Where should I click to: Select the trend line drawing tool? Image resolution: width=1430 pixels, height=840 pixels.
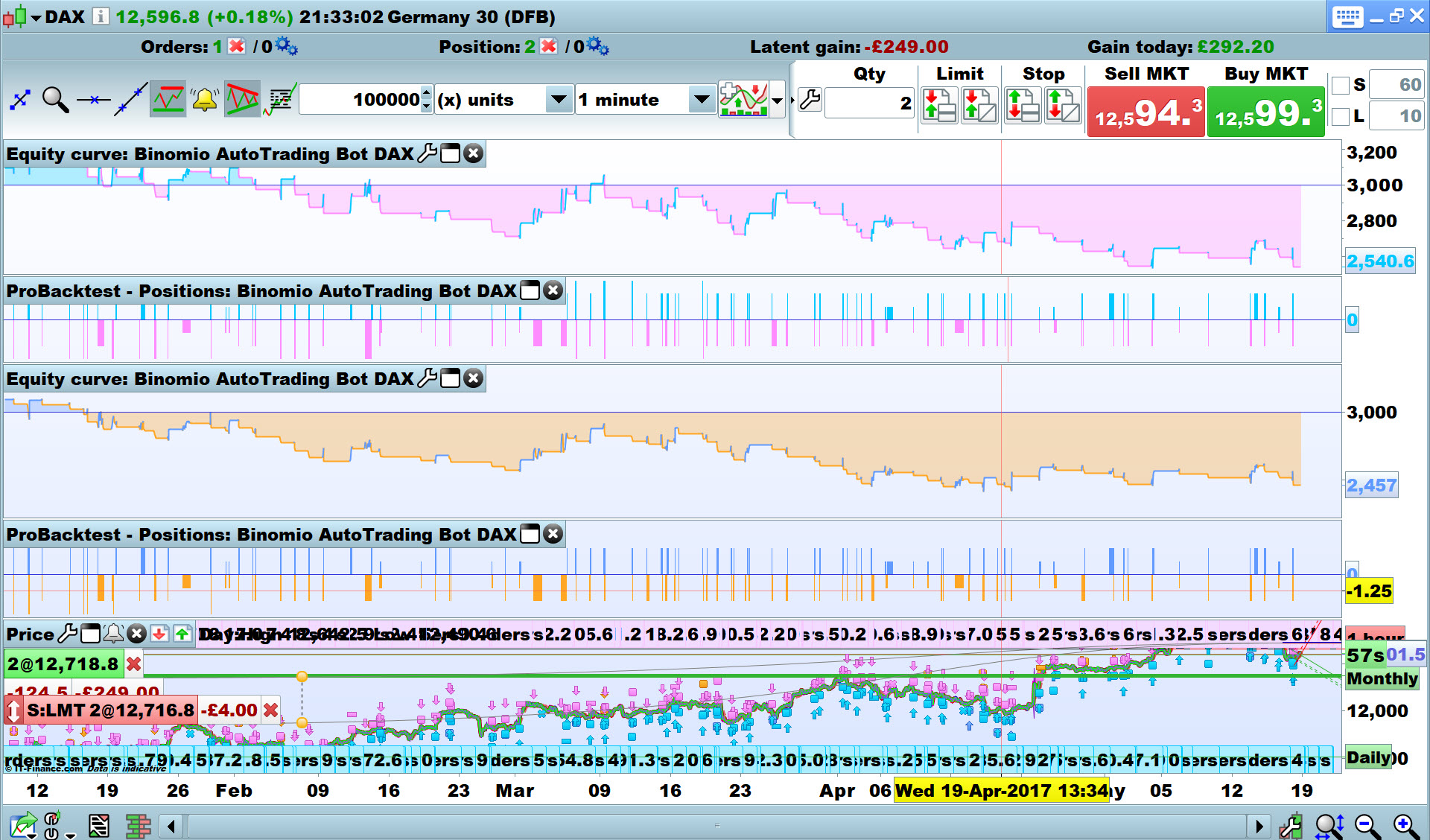click(131, 100)
